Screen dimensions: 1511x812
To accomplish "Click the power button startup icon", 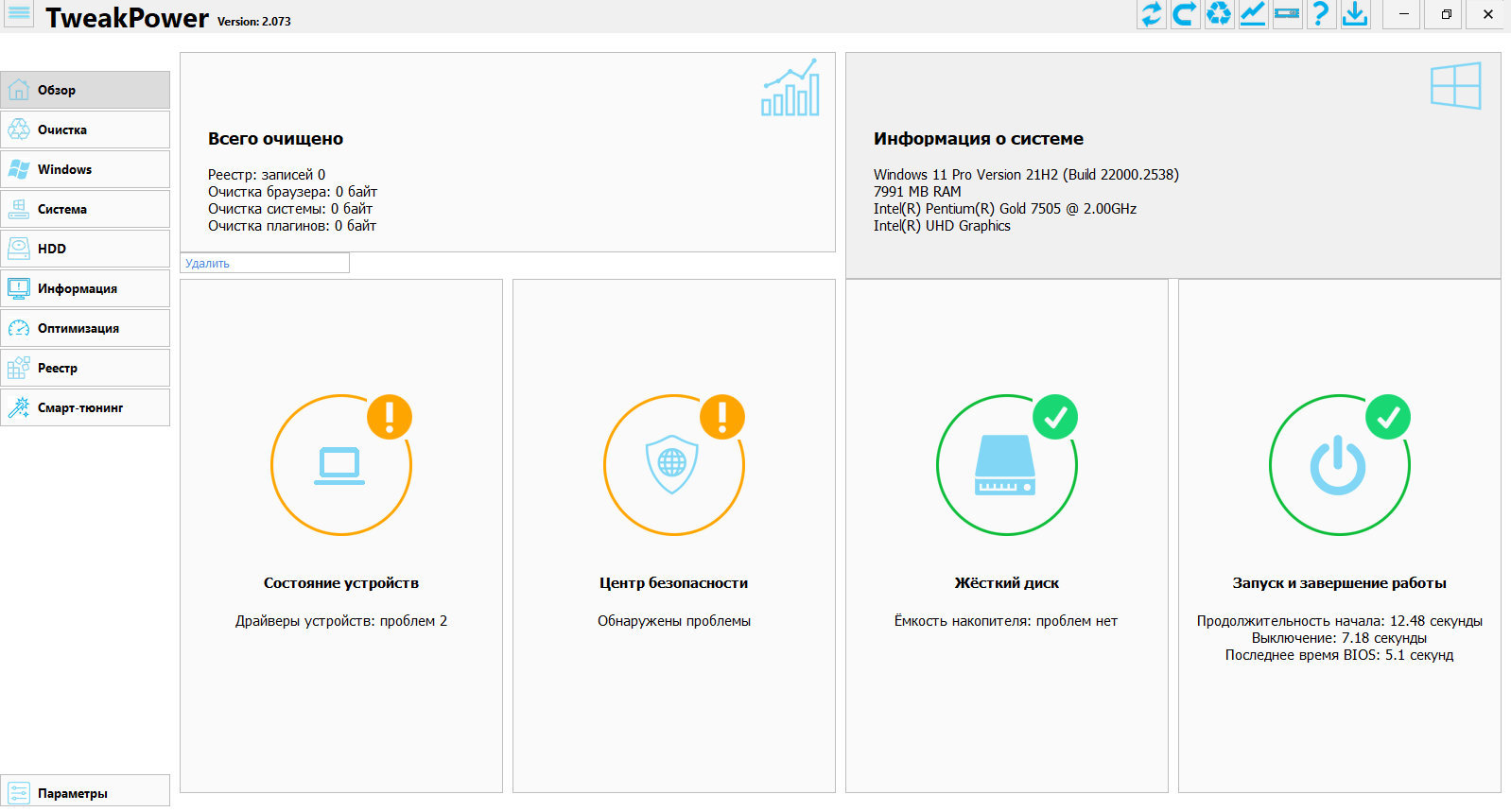I will [x=1338, y=465].
